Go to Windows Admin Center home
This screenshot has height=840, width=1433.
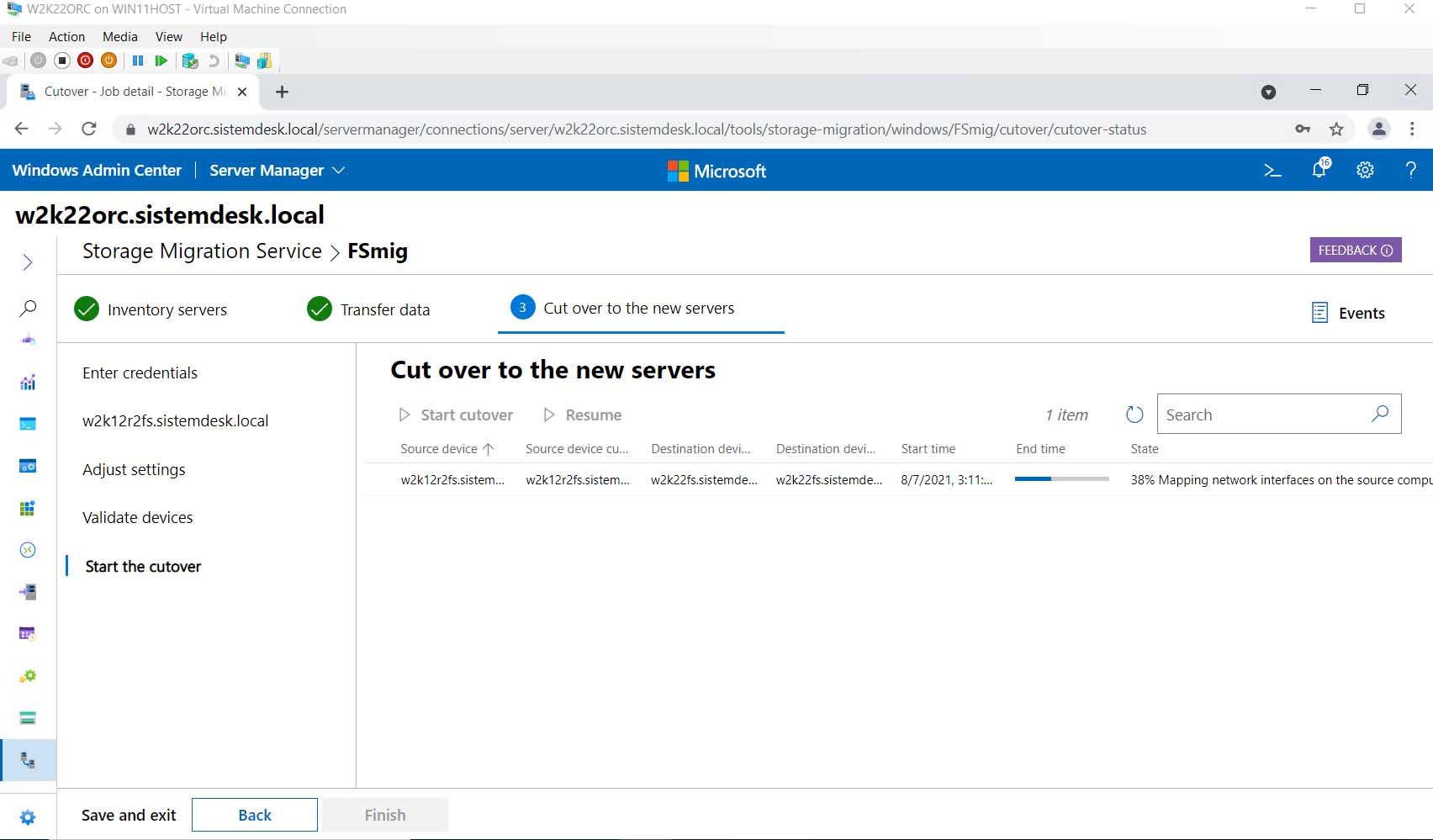pos(97,170)
